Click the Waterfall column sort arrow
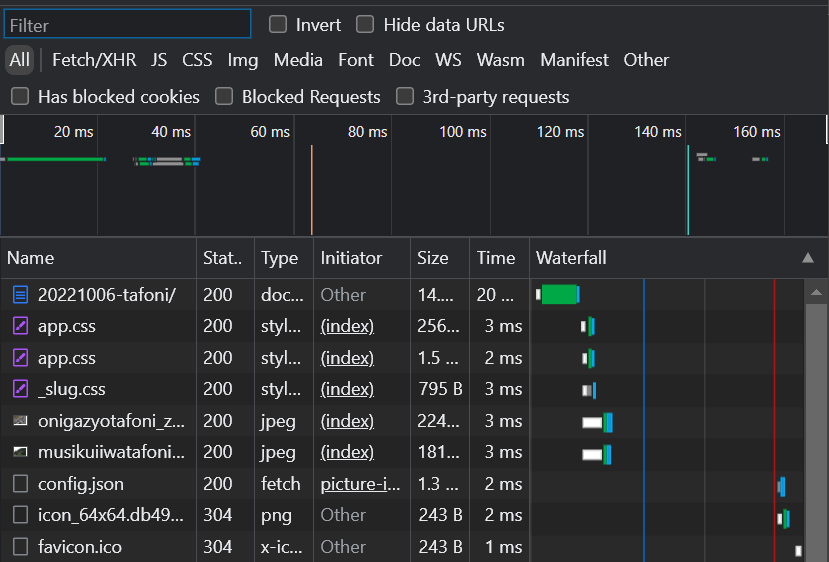 (808, 258)
